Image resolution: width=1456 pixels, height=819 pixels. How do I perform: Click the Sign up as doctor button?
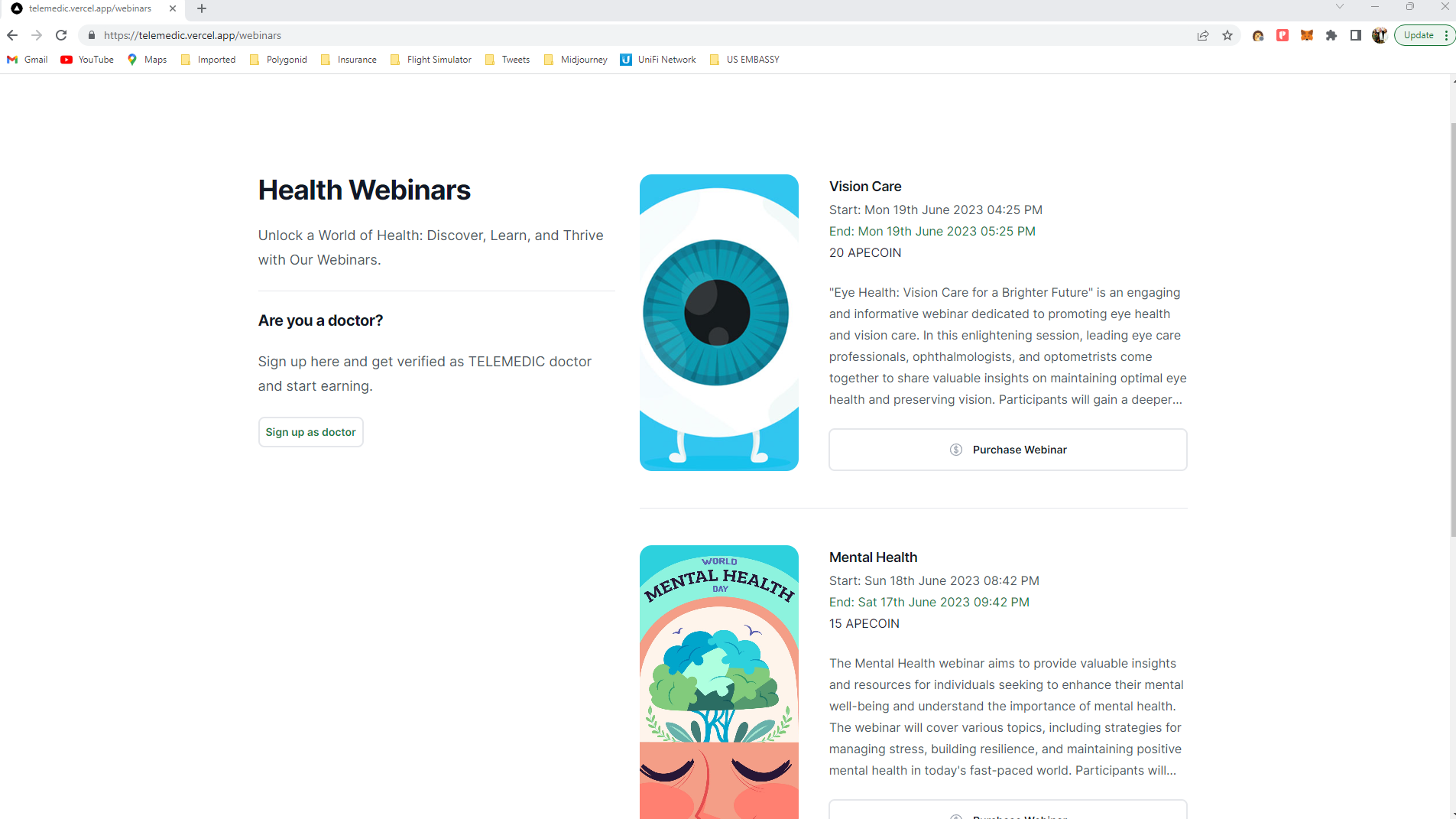(x=310, y=431)
